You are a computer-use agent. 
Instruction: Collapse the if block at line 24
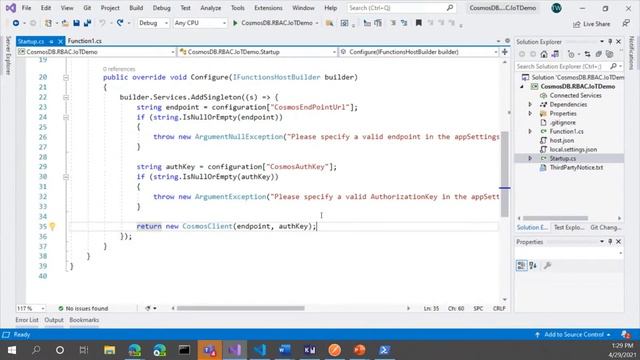66,117
